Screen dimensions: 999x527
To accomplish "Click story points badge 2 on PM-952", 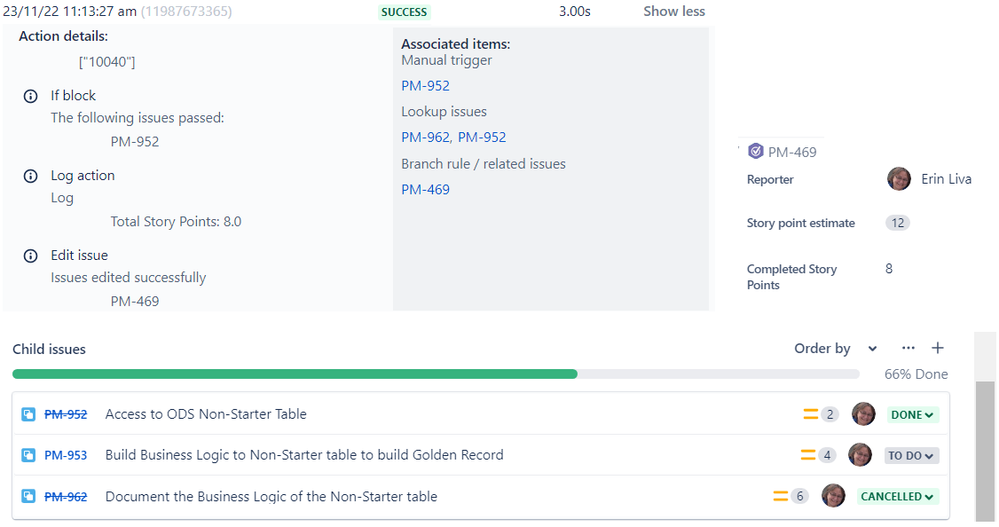I will tap(830, 415).
